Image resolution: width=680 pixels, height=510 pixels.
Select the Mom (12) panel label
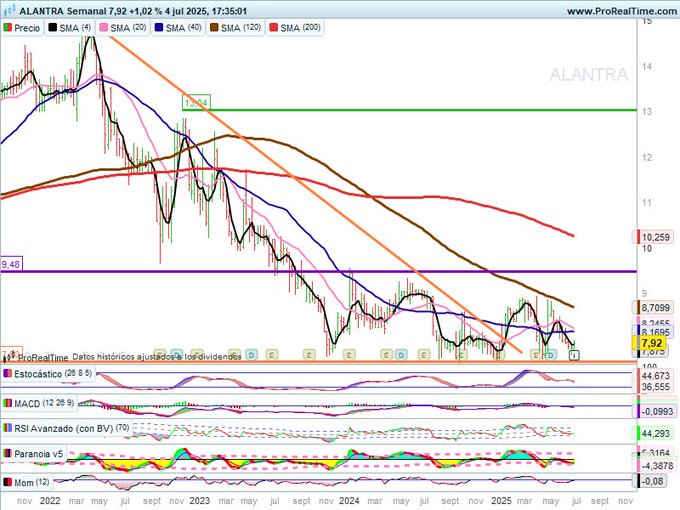(32, 483)
